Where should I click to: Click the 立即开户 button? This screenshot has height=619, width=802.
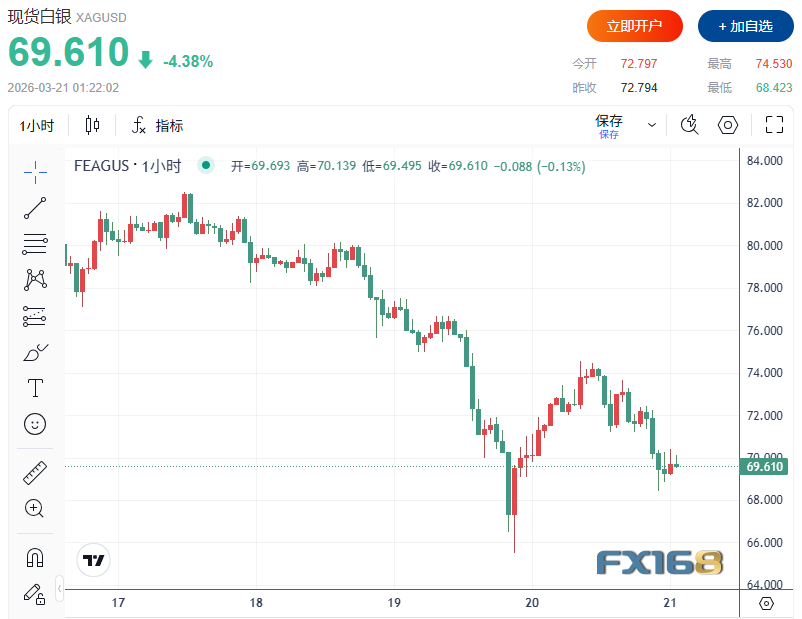[x=634, y=26]
